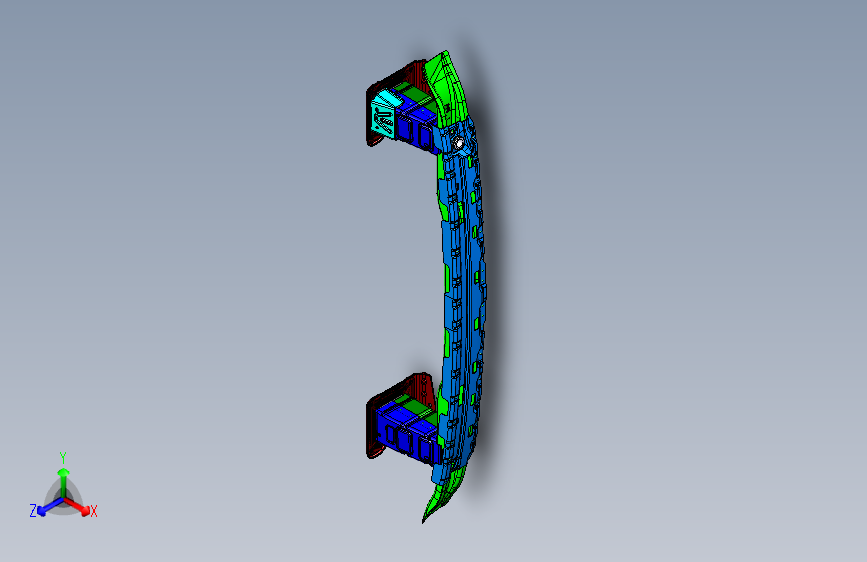Click the green Y axis of the triad
867x562 pixels.
(63, 478)
